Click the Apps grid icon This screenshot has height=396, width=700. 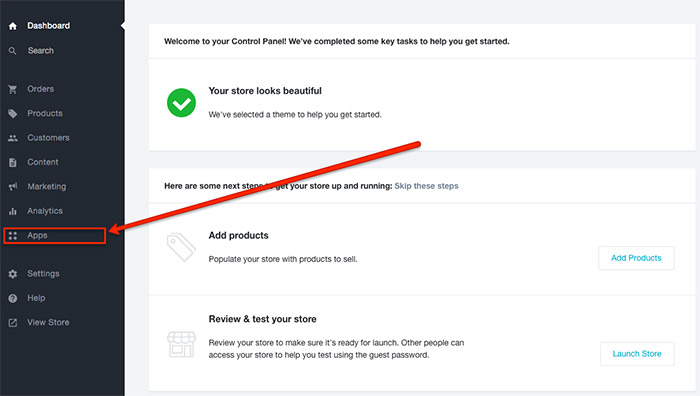[12, 236]
